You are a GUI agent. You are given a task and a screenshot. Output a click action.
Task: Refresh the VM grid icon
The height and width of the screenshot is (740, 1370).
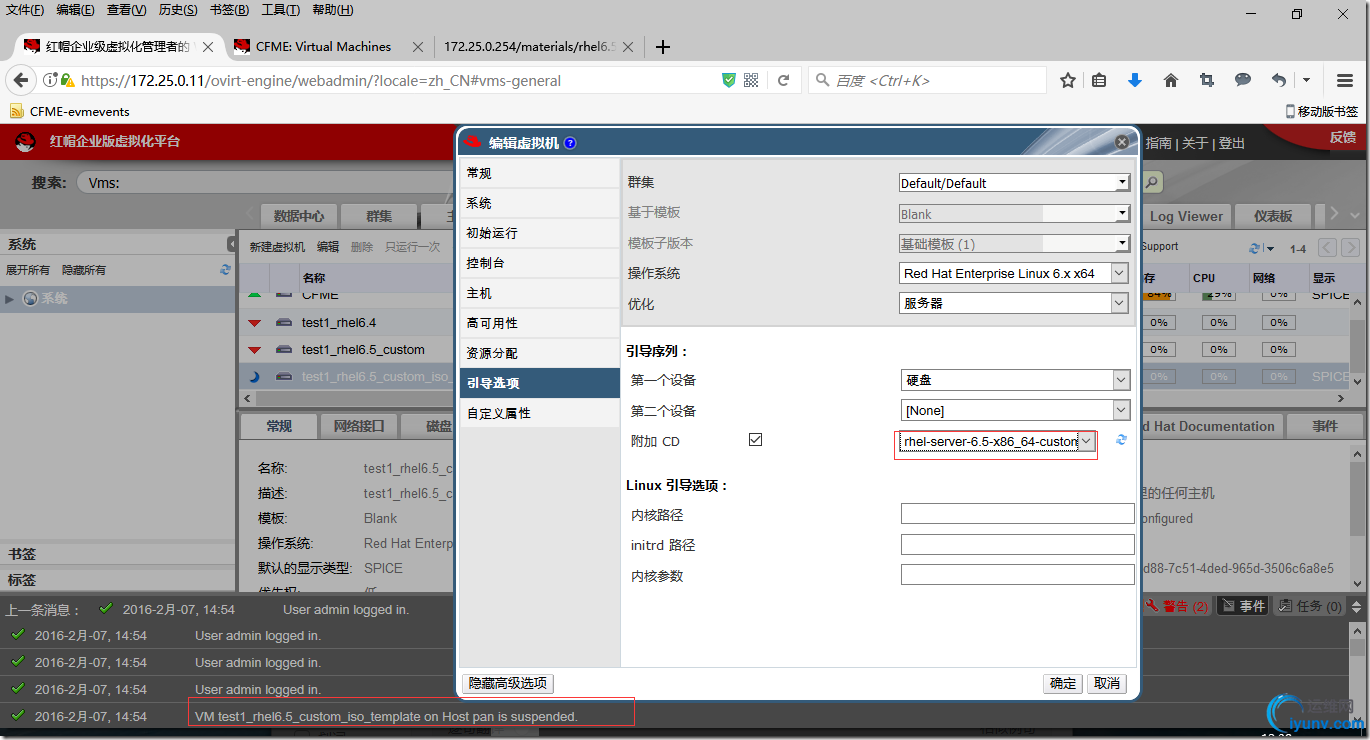pyautogui.click(x=1255, y=248)
